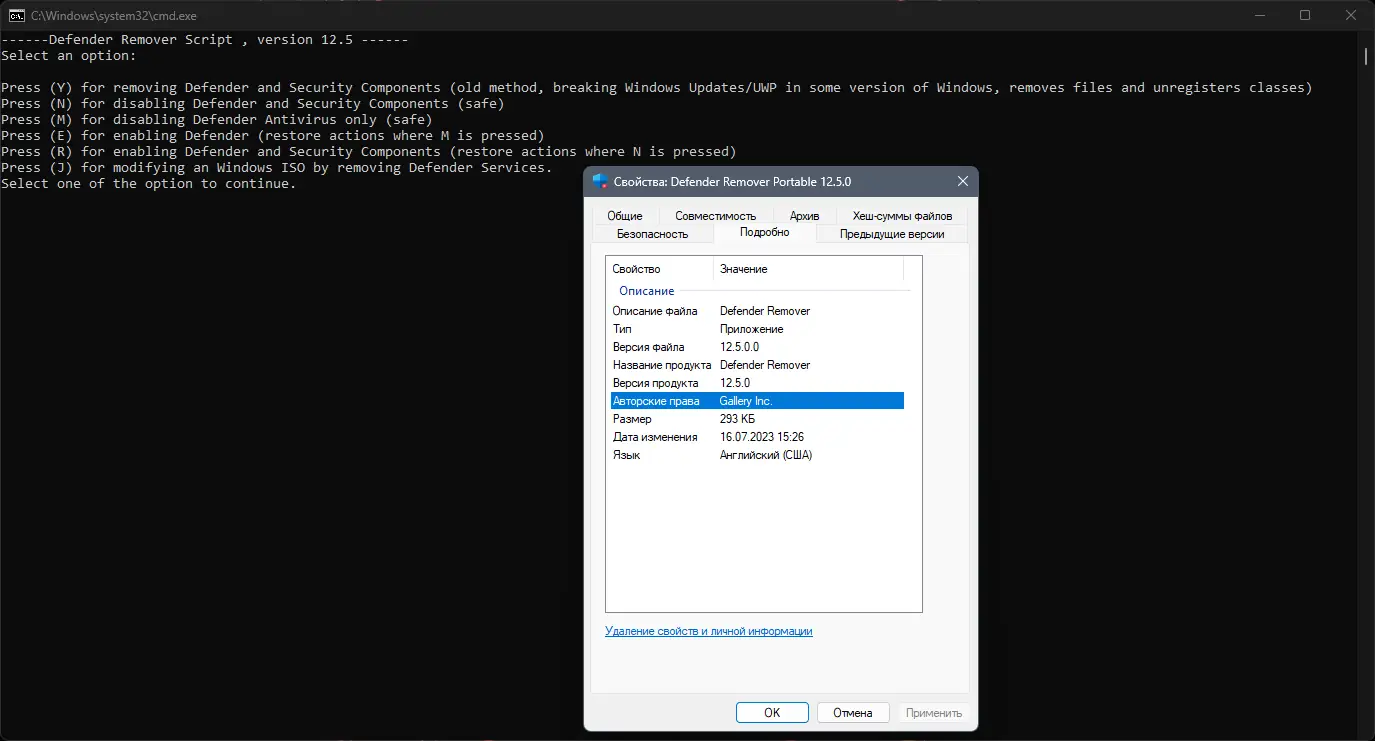Image resolution: width=1375 pixels, height=741 pixels.
Task: Click the Gallery Inc. copyright value
Action: [746, 401]
